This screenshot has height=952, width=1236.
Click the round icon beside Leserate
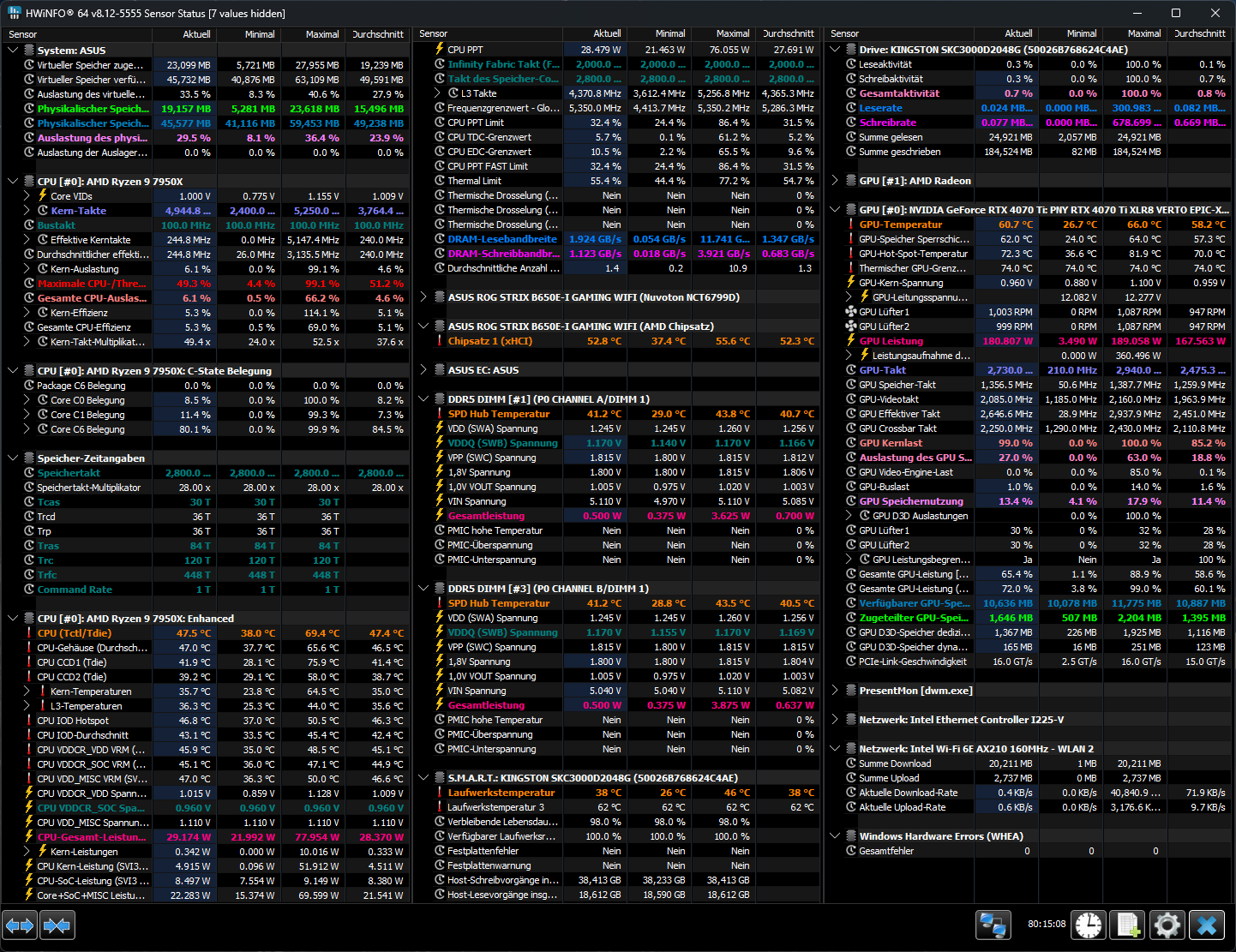(x=851, y=108)
